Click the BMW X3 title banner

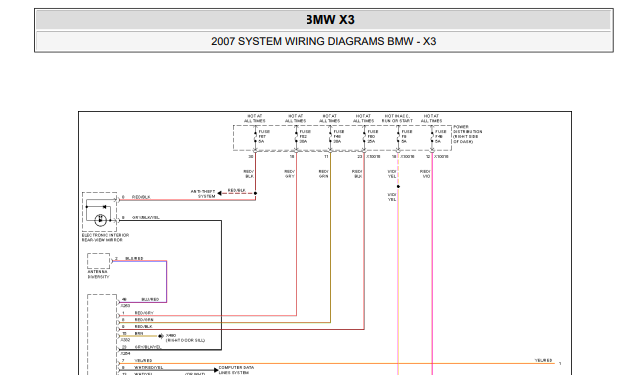point(323,19)
